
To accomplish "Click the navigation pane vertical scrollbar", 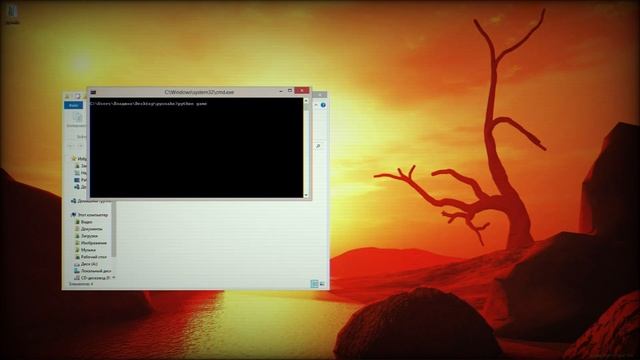I will [x=114, y=229].
